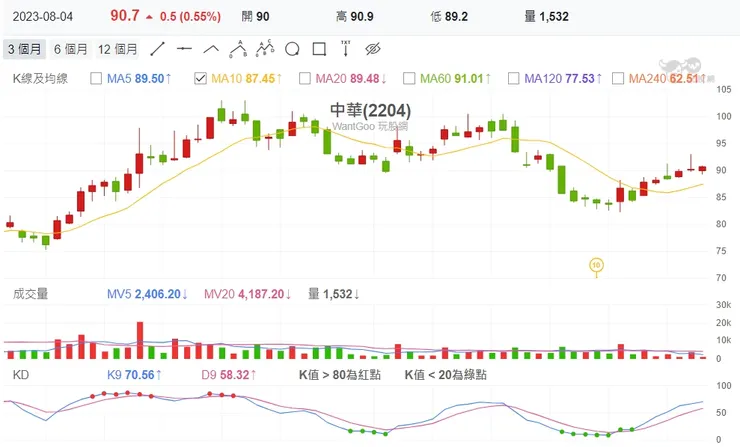
Task: Click the K9 70.56 value
Action: click(134, 375)
